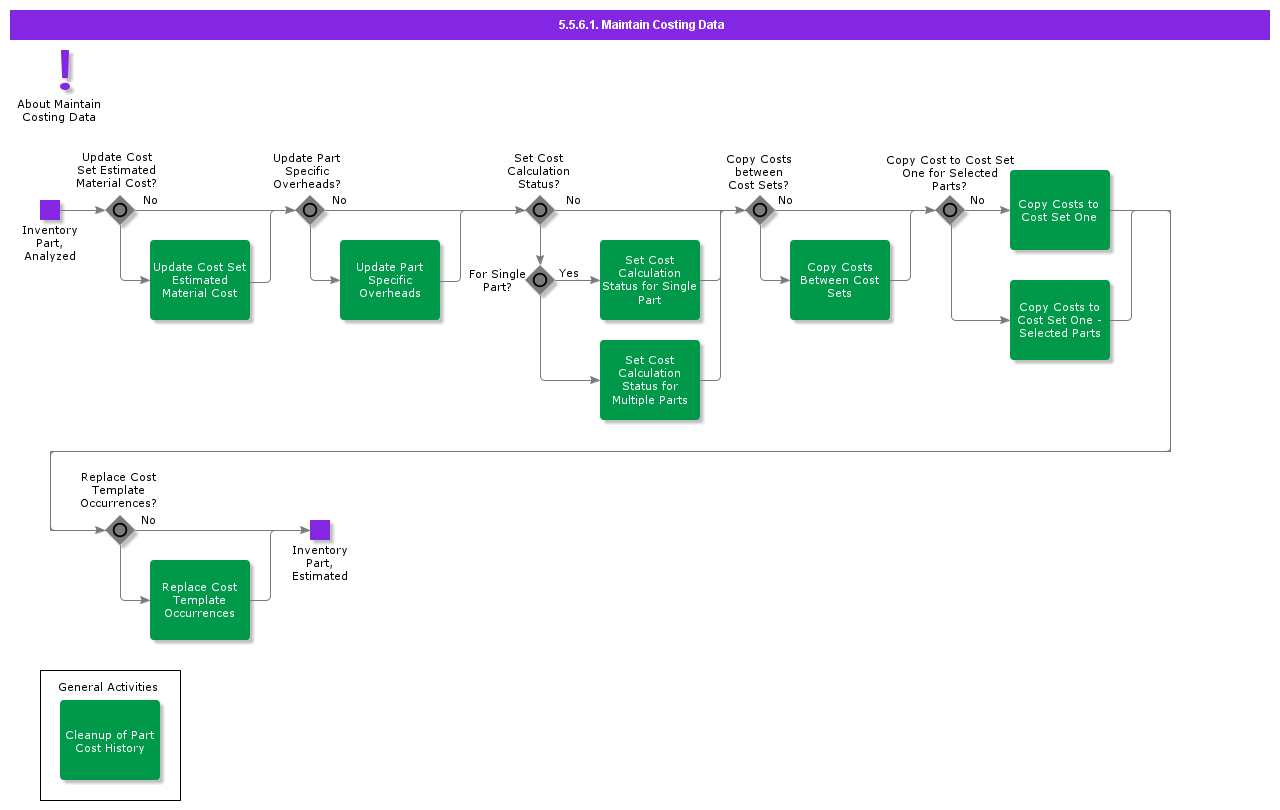This screenshot has width=1280, height=810.
Task: Open Update Cost Set Estimated Material Cost activity
Action: click(200, 280)
